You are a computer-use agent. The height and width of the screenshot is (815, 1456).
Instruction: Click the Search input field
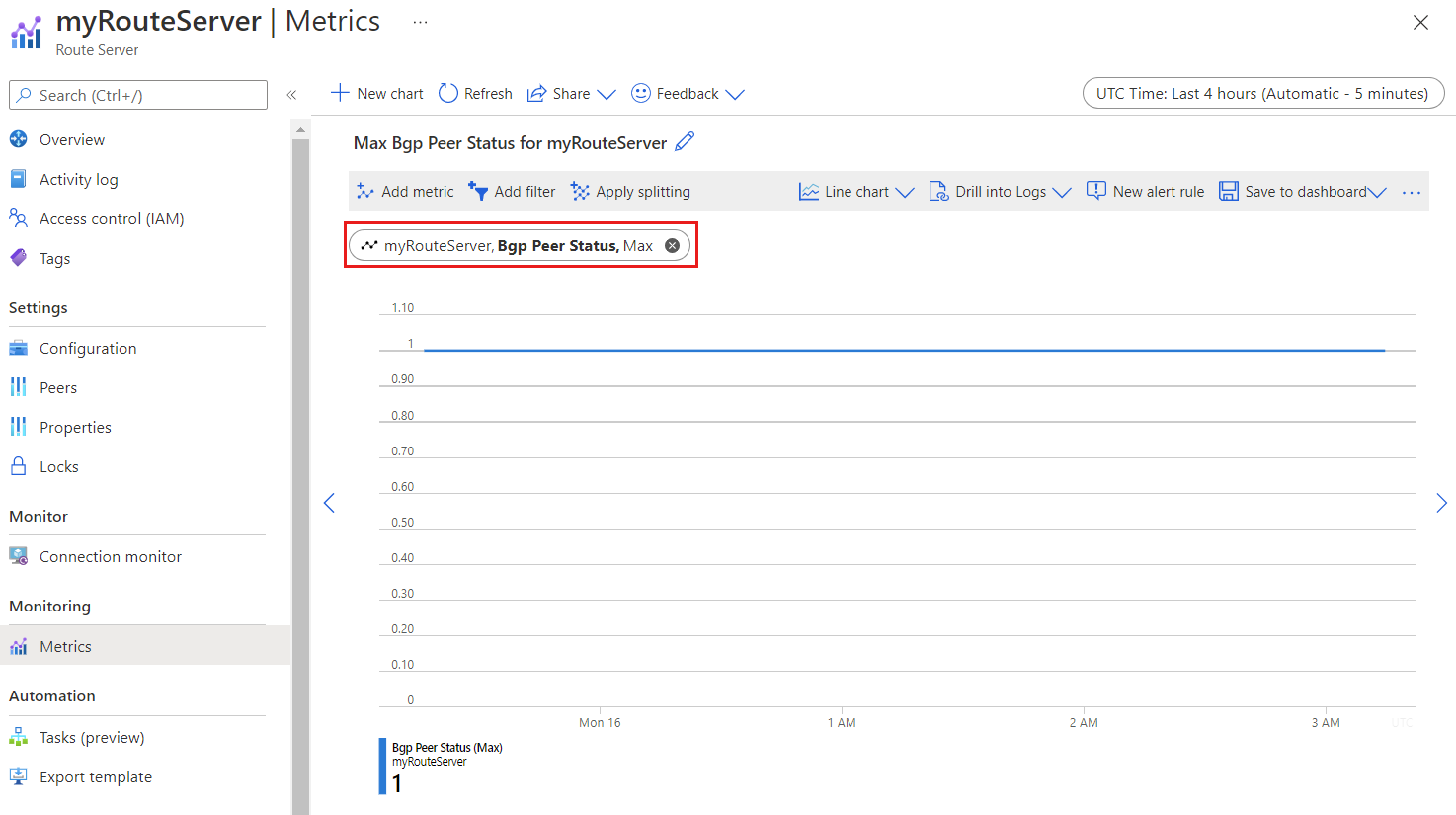click(x=137, y=94)
